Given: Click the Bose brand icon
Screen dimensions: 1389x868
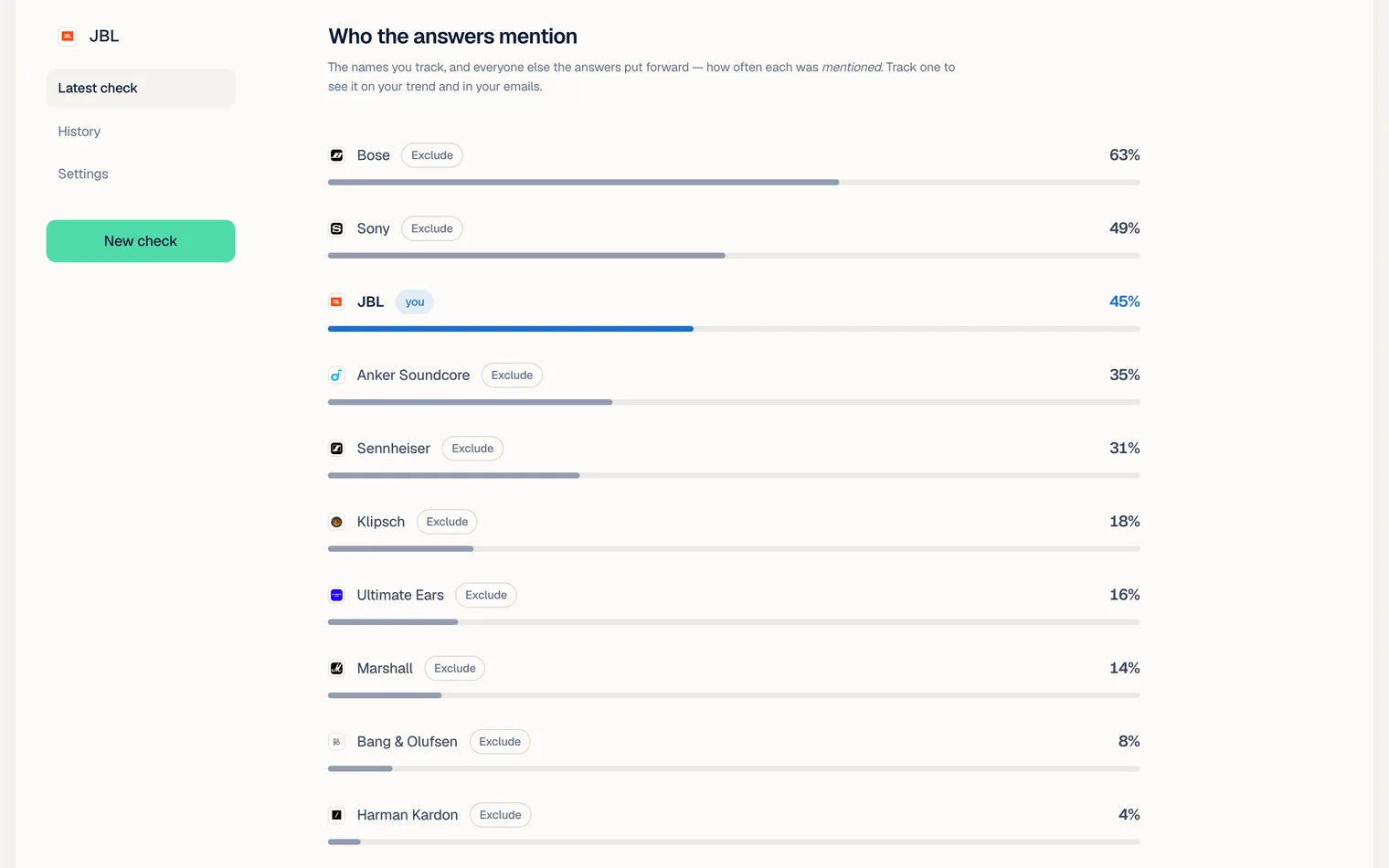Looking at the screenshot, I should pyautogui.click(x=336, y=155).
